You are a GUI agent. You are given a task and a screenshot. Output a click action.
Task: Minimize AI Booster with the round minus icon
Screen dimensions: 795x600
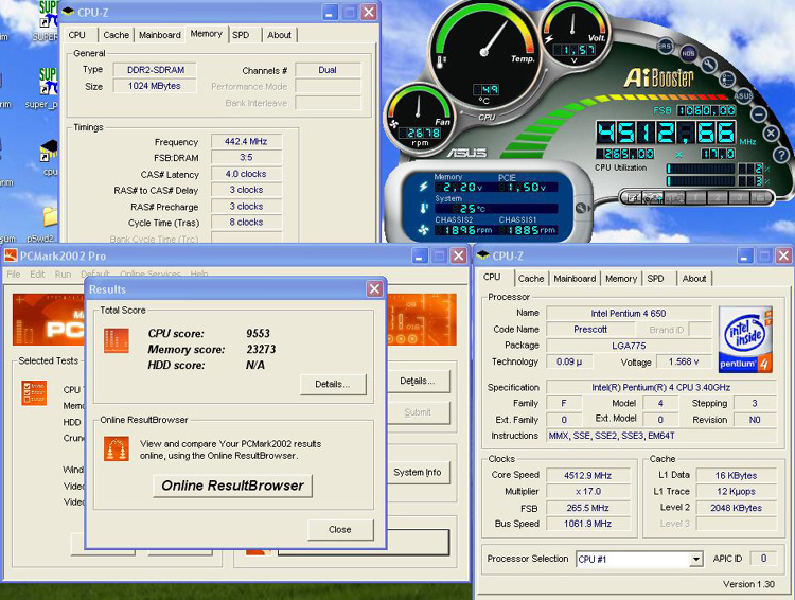(758, 114)
